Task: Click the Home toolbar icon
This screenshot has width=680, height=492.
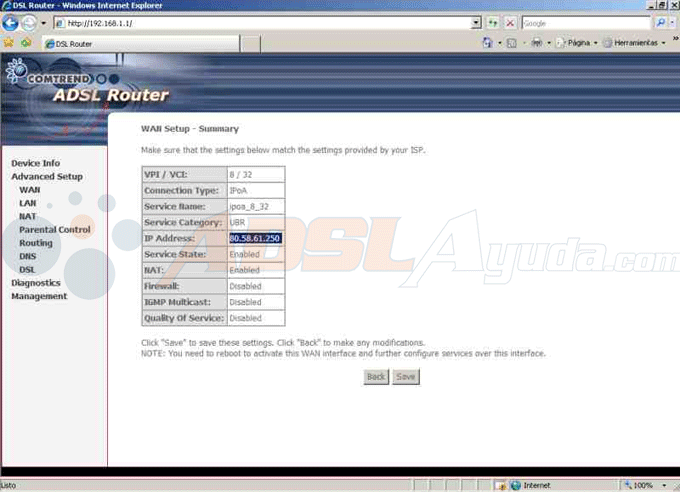Action: pos(487,43)
